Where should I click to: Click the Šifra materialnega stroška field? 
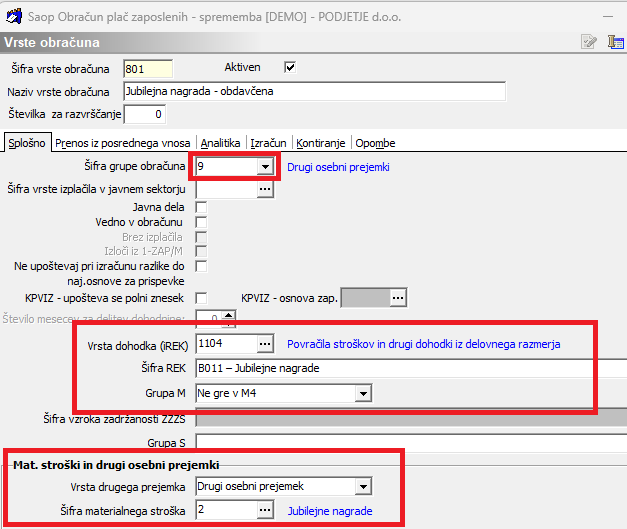tap(226, 510)
